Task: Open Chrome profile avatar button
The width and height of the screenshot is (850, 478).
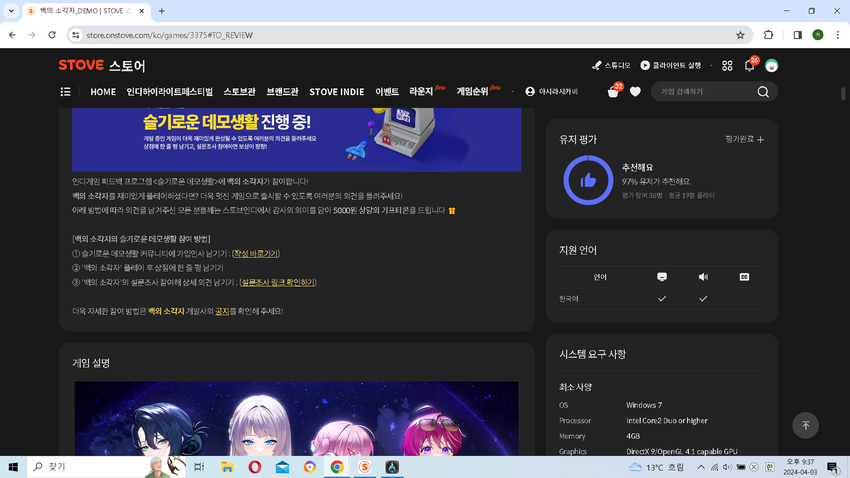Action: click(x=818, y=35)
